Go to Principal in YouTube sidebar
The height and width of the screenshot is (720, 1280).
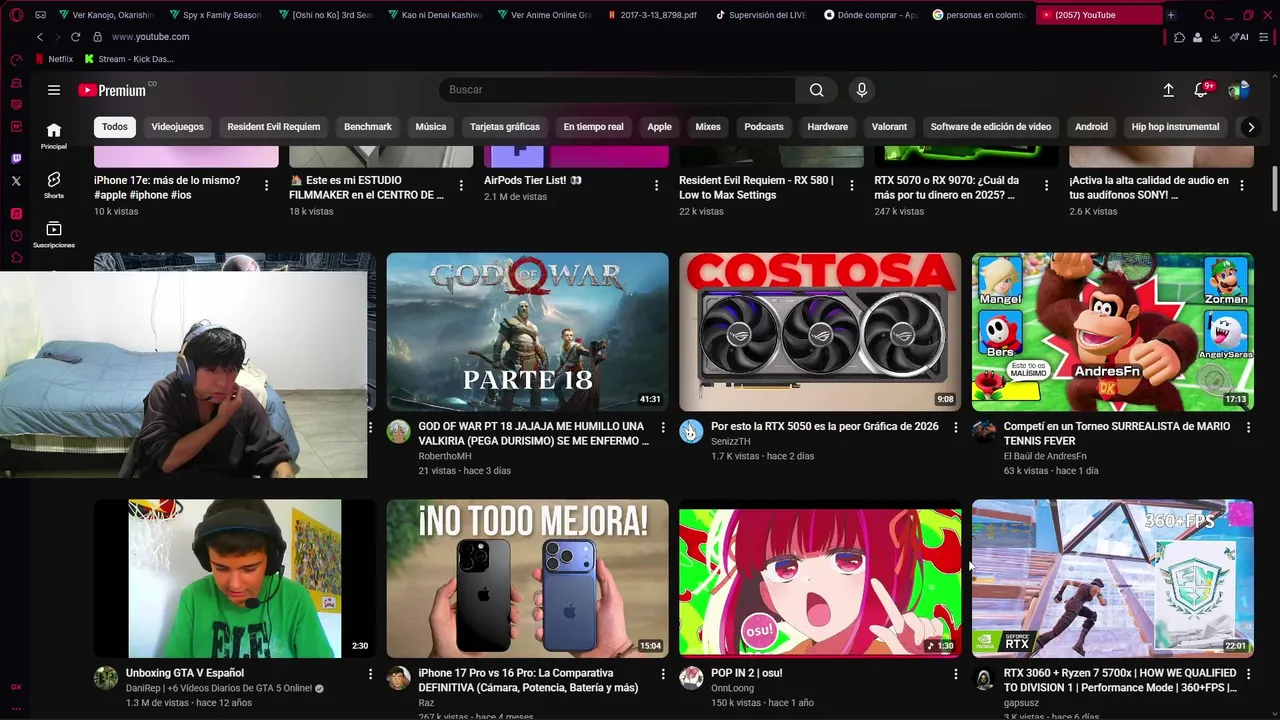(54, 136)
